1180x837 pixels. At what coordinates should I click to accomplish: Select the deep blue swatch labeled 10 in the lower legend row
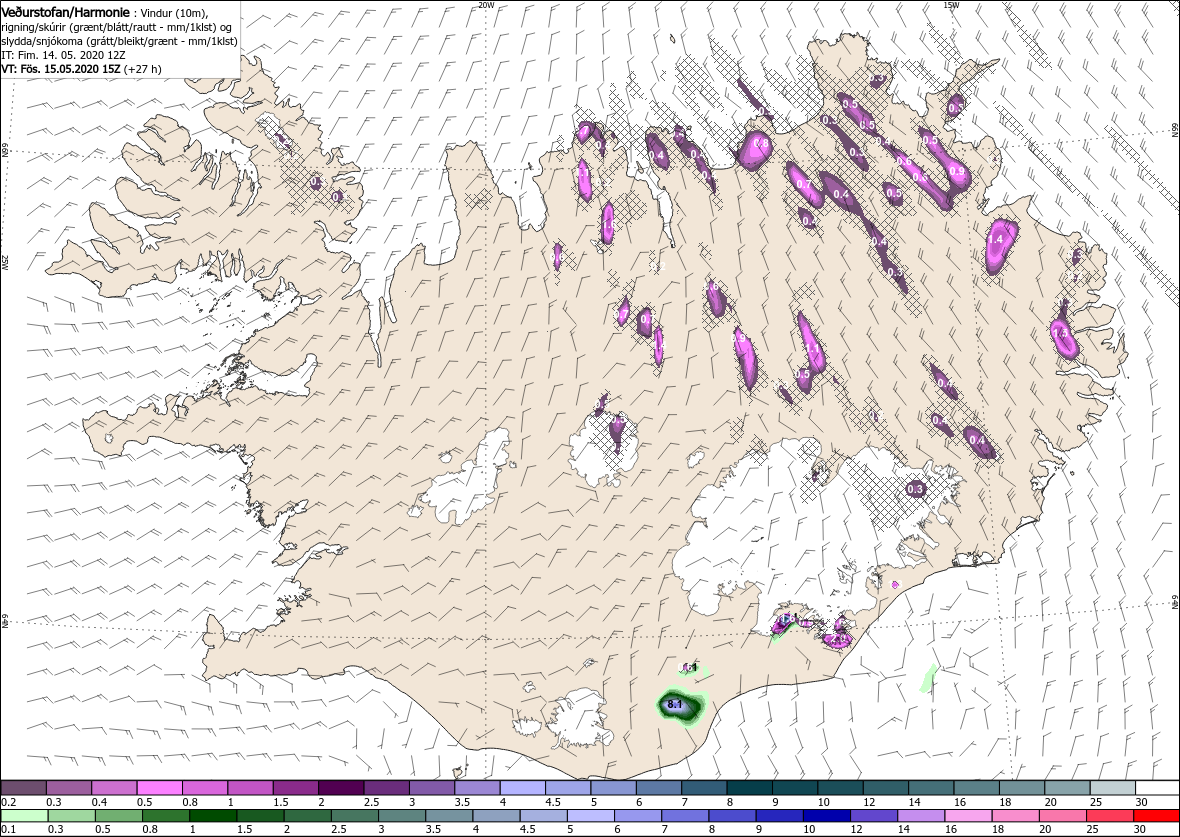[x=826, y=816]
